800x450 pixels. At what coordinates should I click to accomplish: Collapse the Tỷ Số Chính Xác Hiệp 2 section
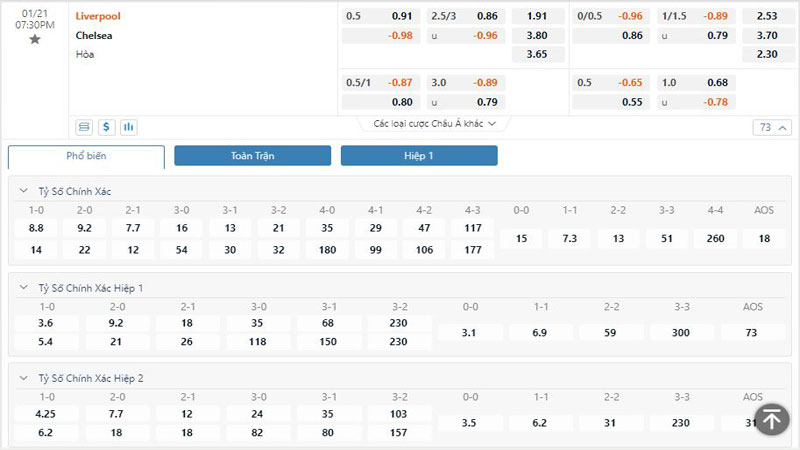(24, 379)
